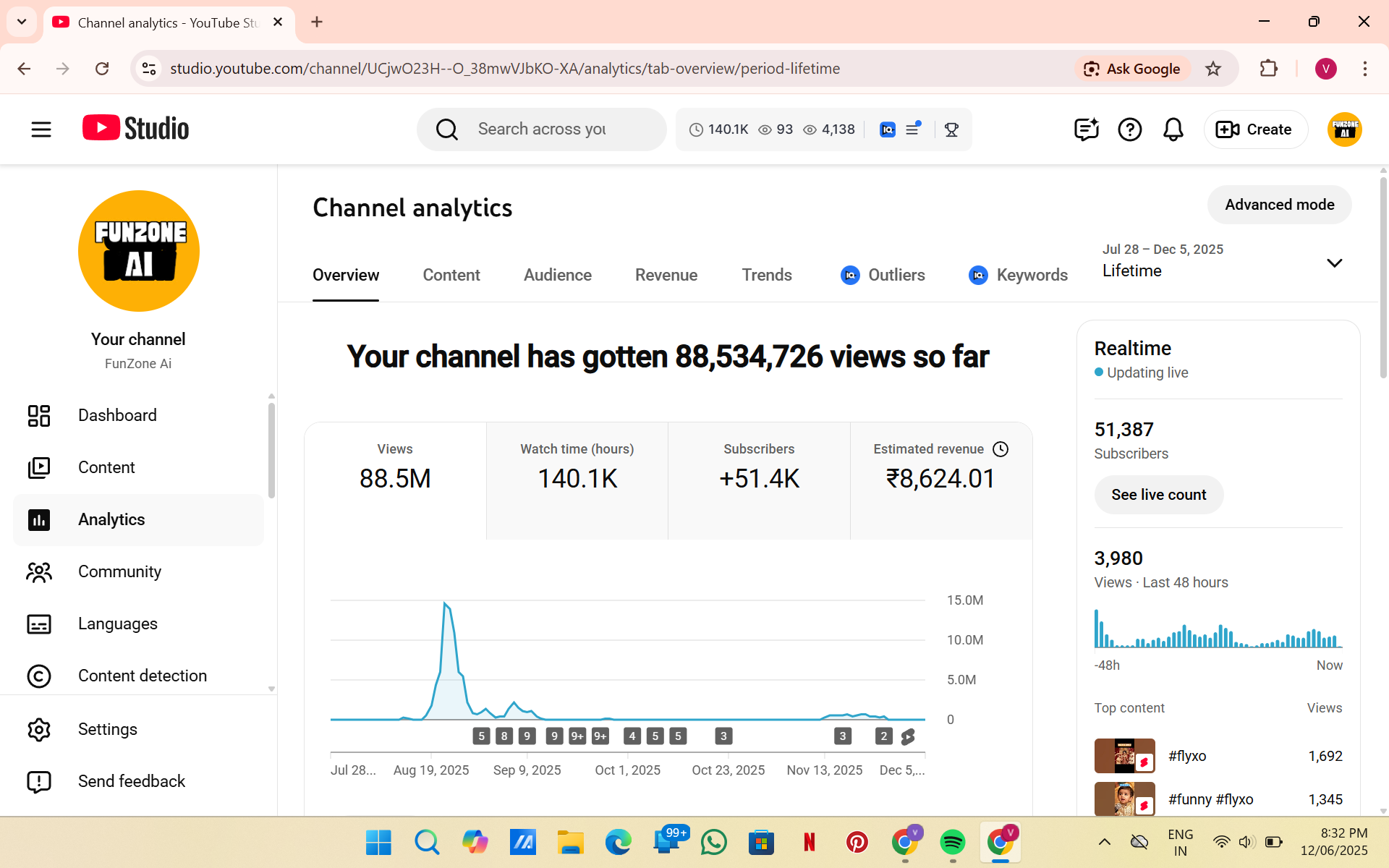Open Spotify from the taskbar
The height and width of the screenshot is (868, 1389).
click(x=952, y=842)
